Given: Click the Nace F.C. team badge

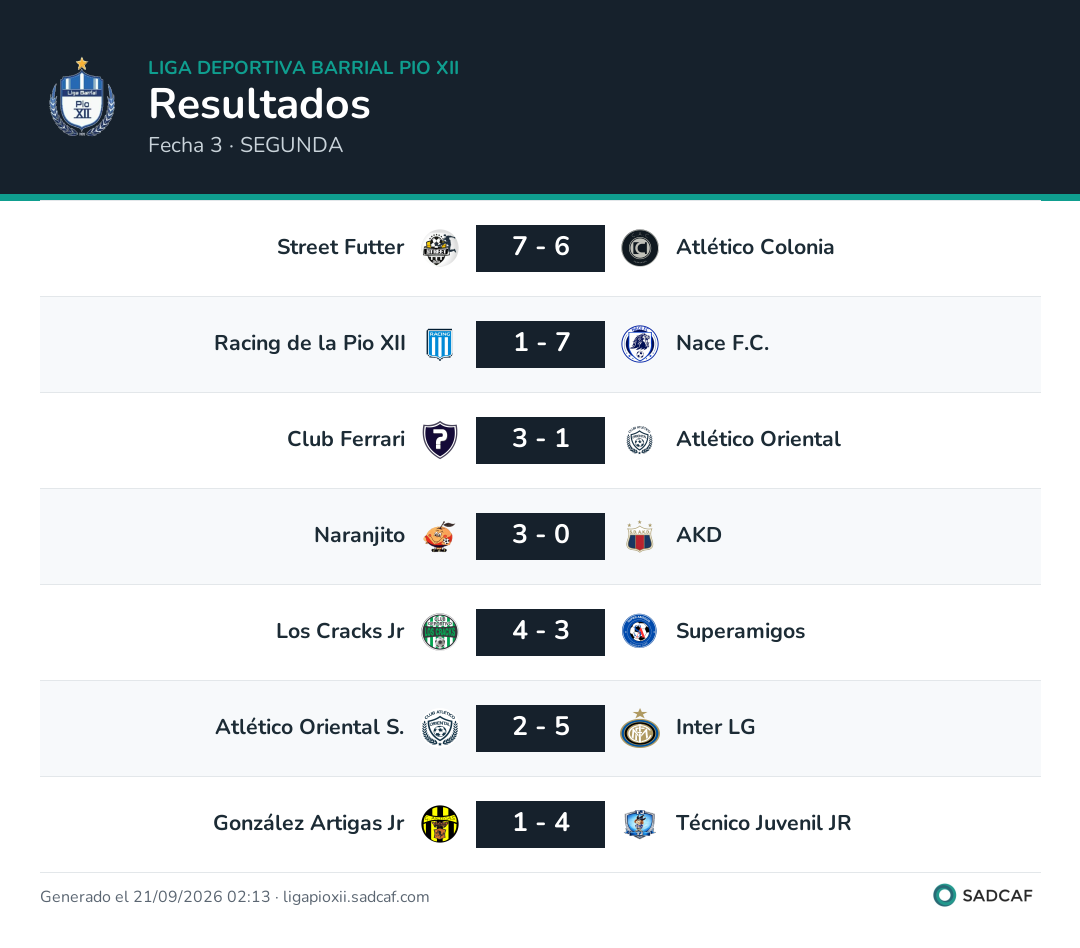Looking at the screenshot, I should [x=640, y=344].
